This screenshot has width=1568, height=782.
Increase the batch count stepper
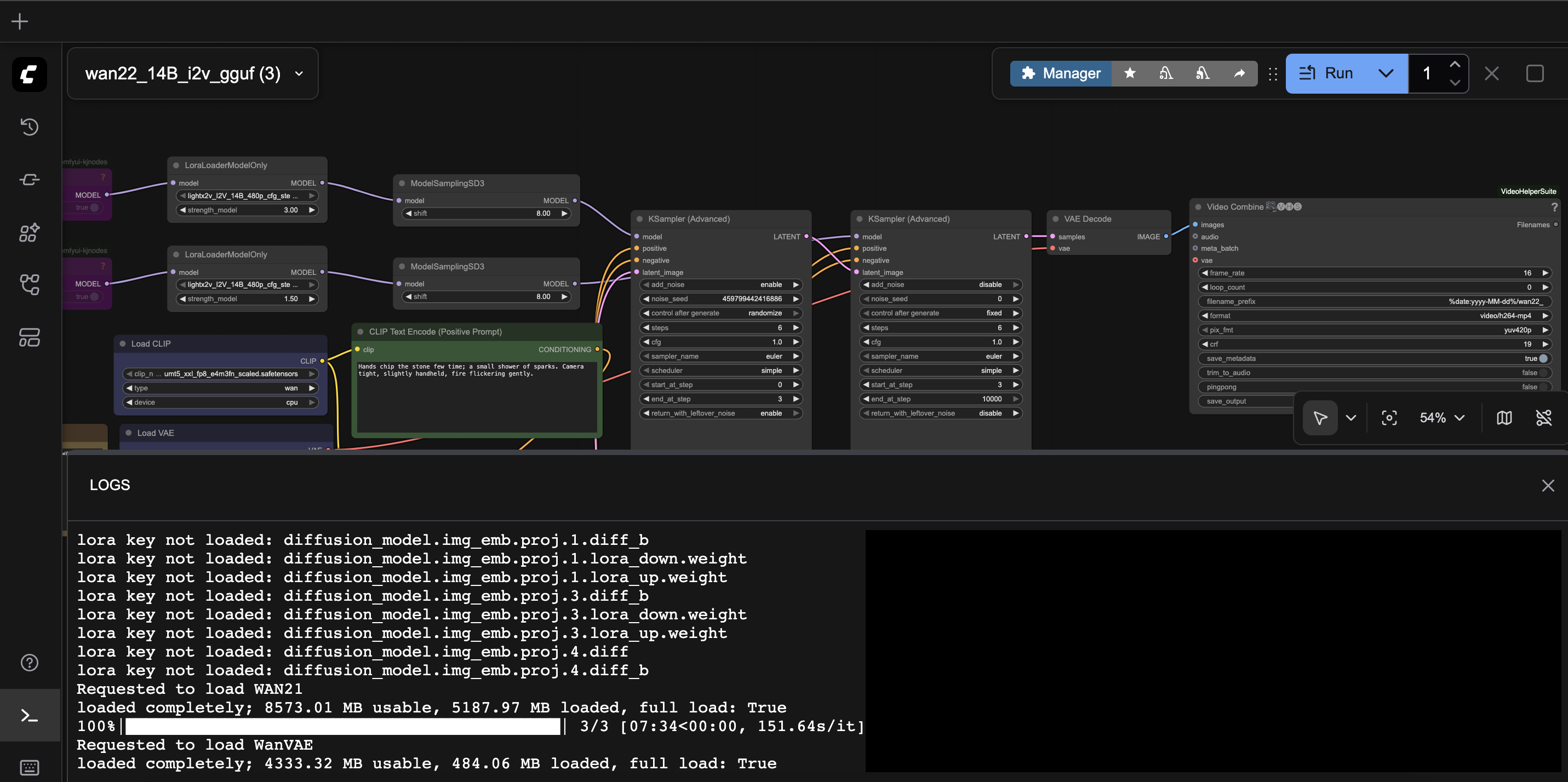pos(1454,65)
